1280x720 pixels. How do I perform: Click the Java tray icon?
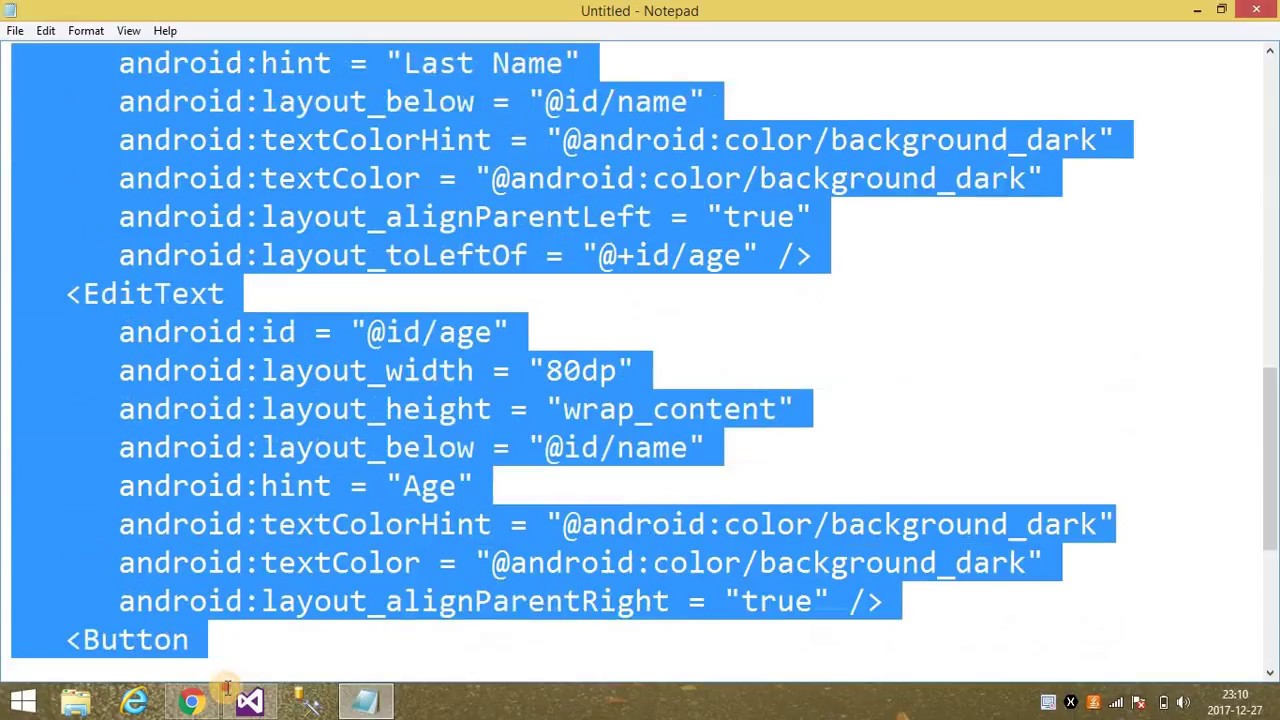click(x=1093, y=703)
